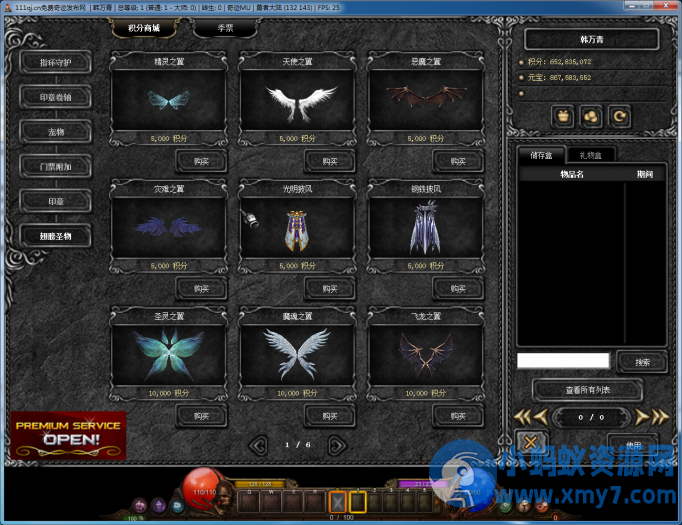This screenshot has height=525, width=682.
Task: Jump to the last storage page, double-right arrow
Action: click(660, 417)
